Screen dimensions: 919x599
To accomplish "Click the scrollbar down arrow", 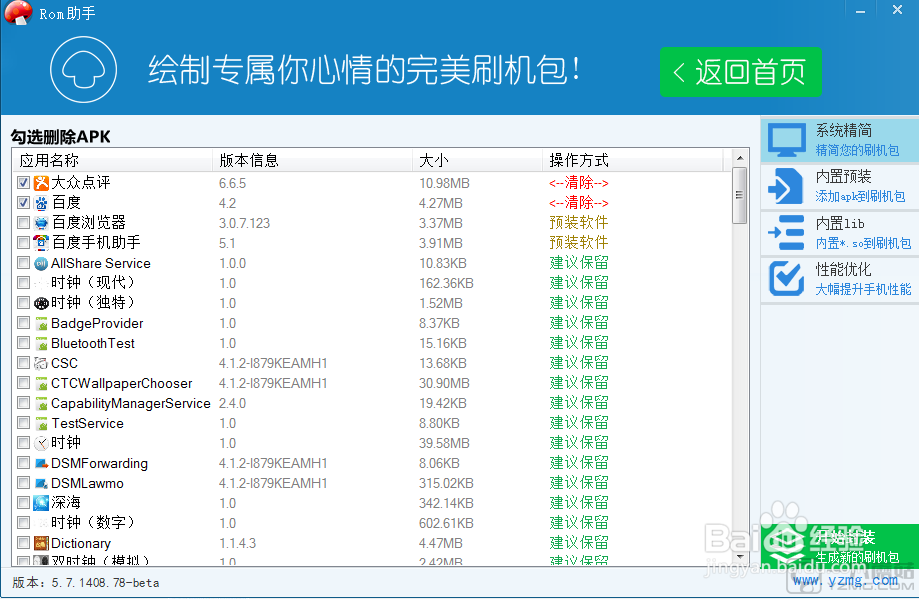I will 740,557.
